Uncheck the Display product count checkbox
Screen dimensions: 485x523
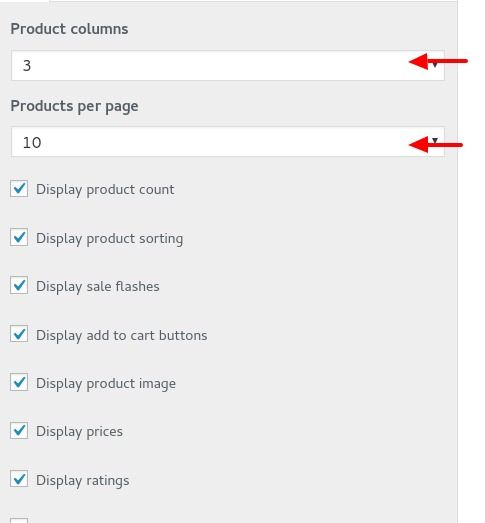coord(19,189)
